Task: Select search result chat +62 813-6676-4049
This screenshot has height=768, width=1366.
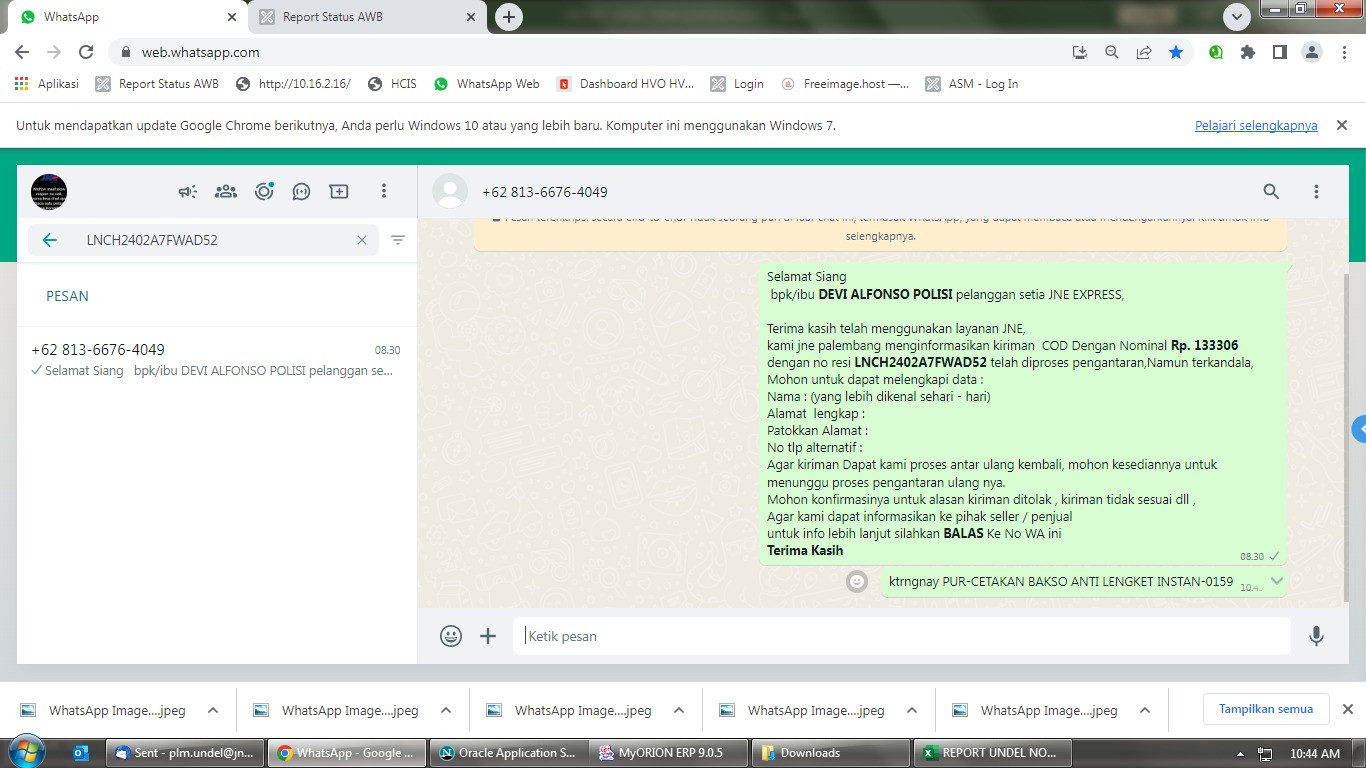Action: point(216,360)
